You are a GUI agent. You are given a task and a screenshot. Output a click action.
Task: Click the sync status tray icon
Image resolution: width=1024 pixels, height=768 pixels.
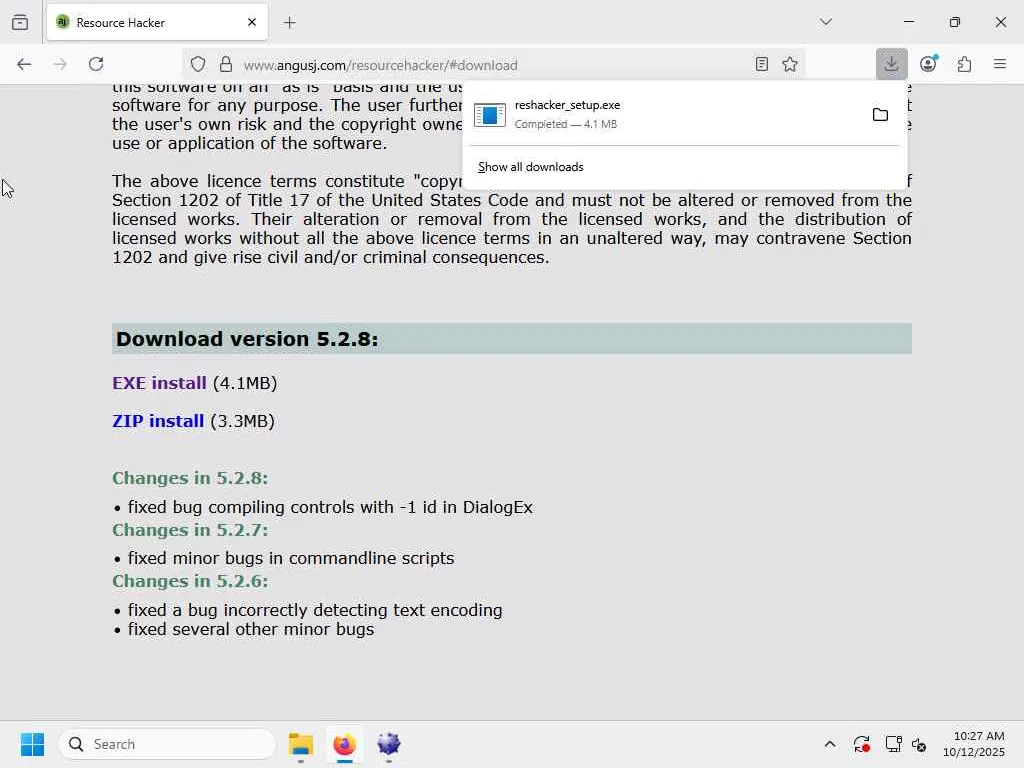click(861, 744)
